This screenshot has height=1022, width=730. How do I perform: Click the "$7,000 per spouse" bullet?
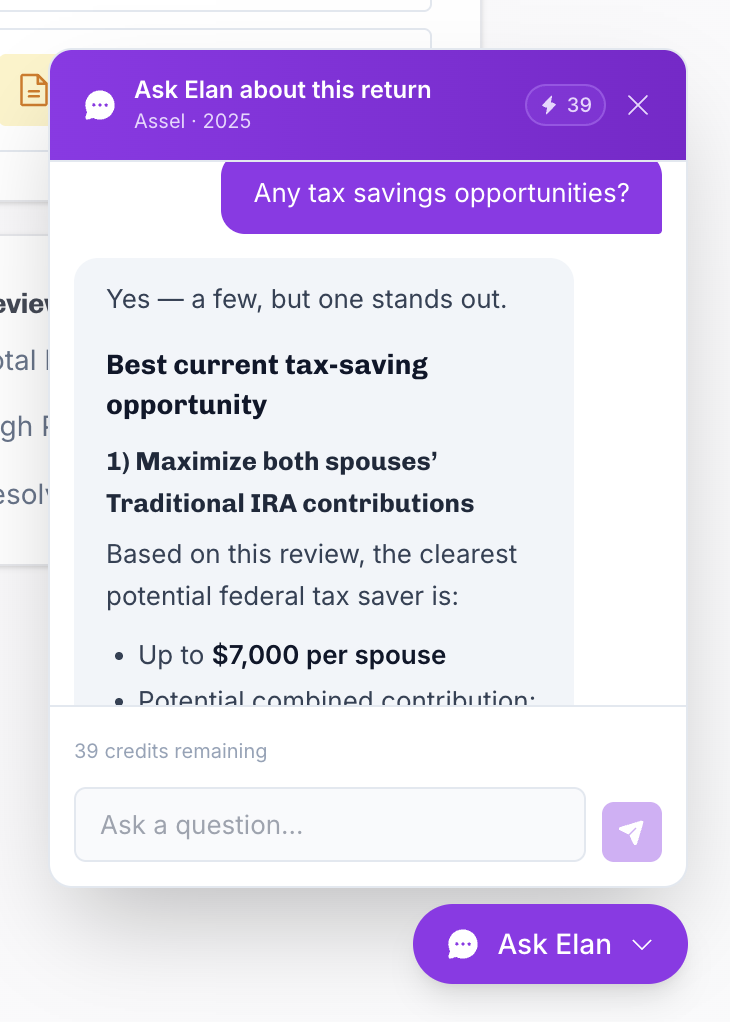[x=292, y=655]
